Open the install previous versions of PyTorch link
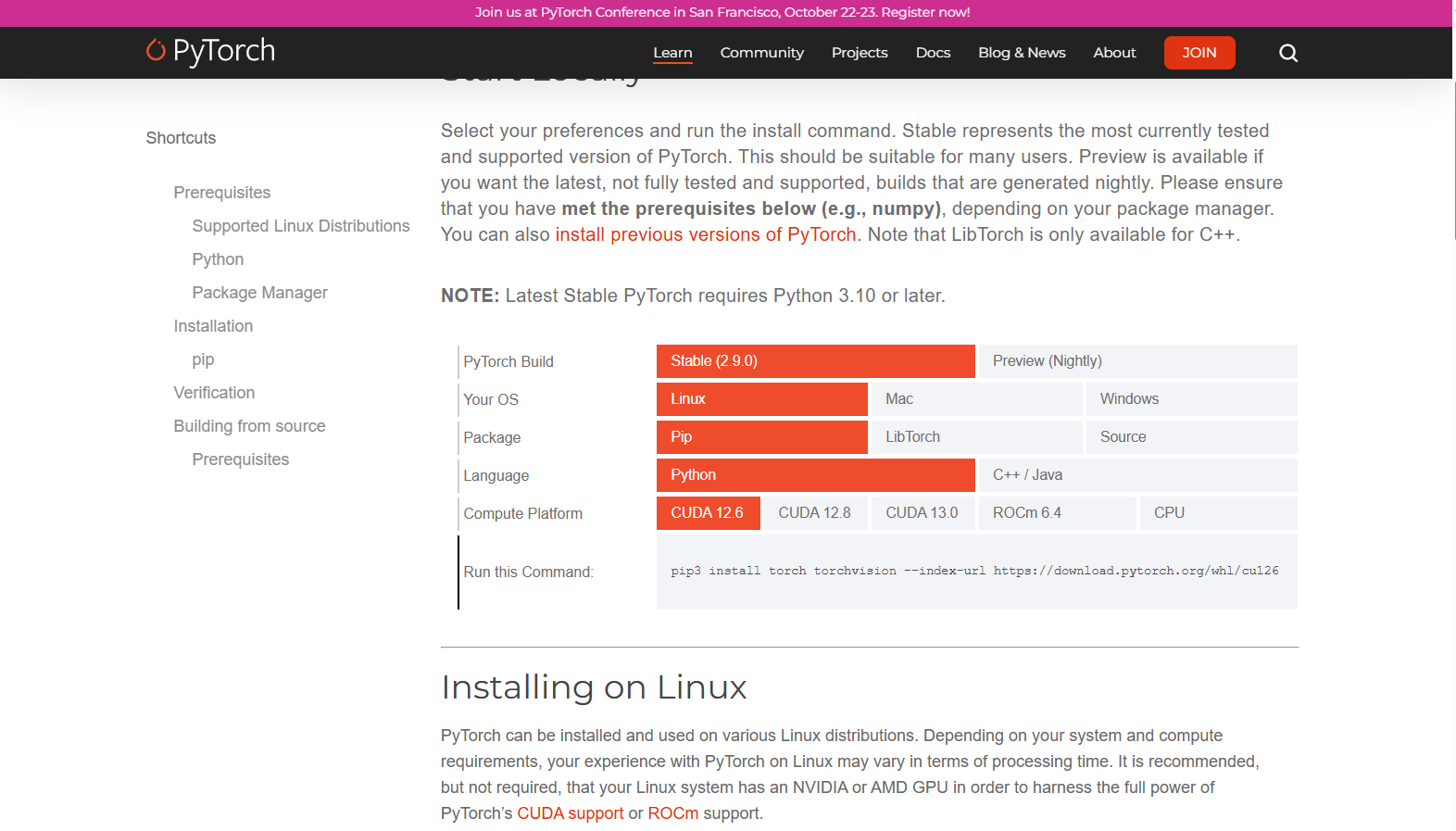The height and width of the screenshot is (831, 1456). point(706,234)
